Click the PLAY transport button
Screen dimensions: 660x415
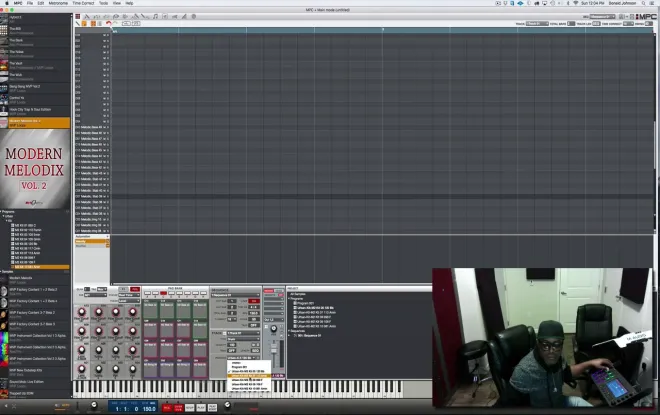(201, 408)
